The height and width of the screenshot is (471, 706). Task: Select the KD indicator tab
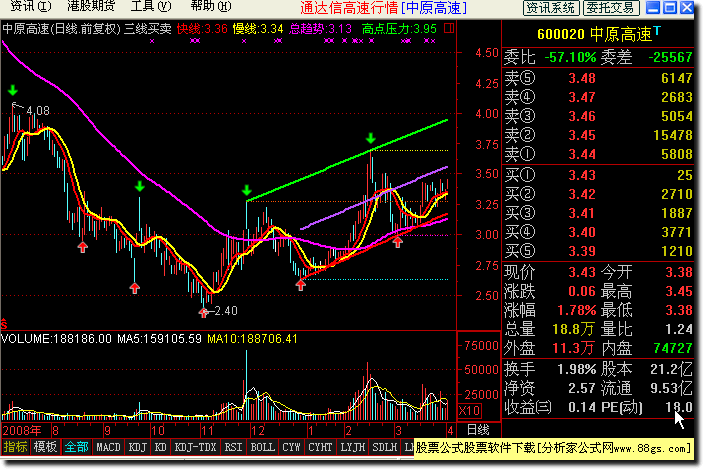(x=160, y=447)
